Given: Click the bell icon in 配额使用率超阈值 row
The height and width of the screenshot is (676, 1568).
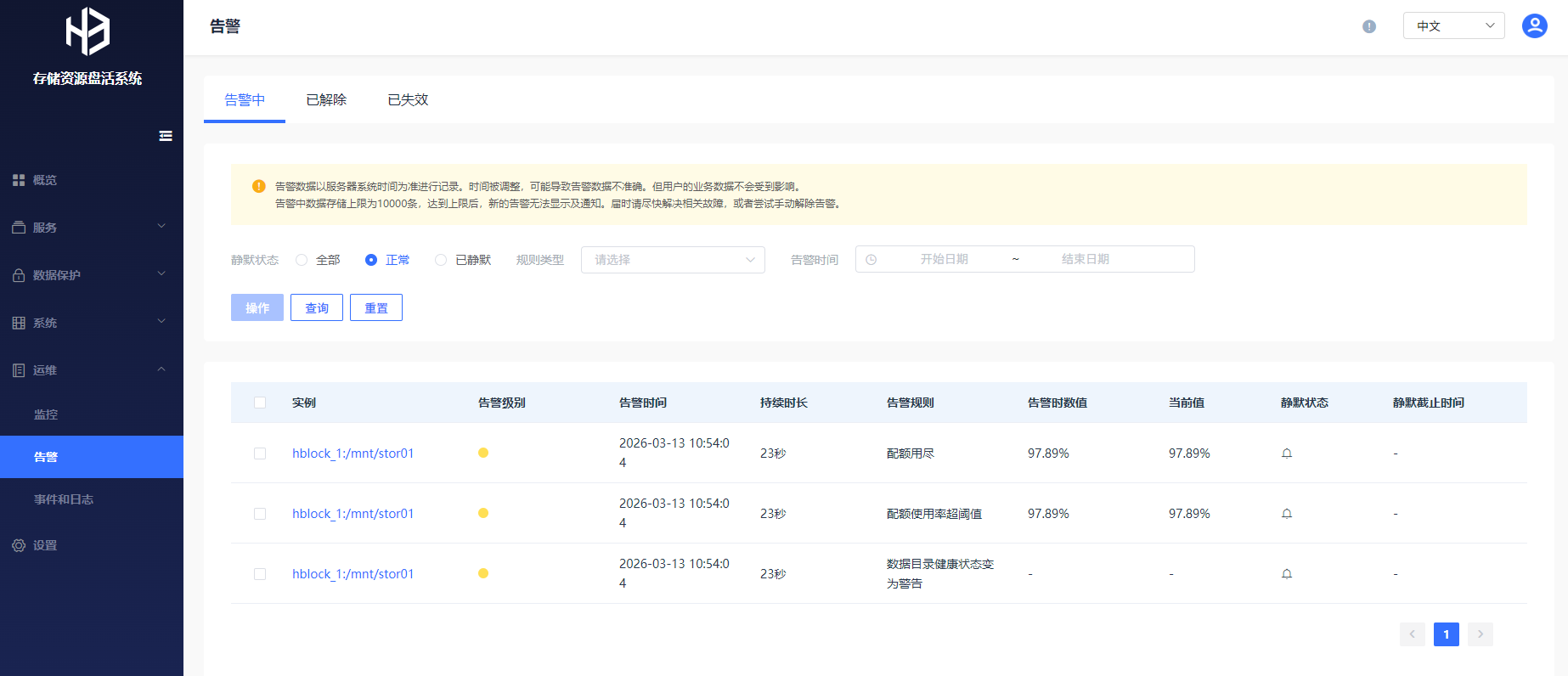Looking at the screenshot, I should (1287, 514).
